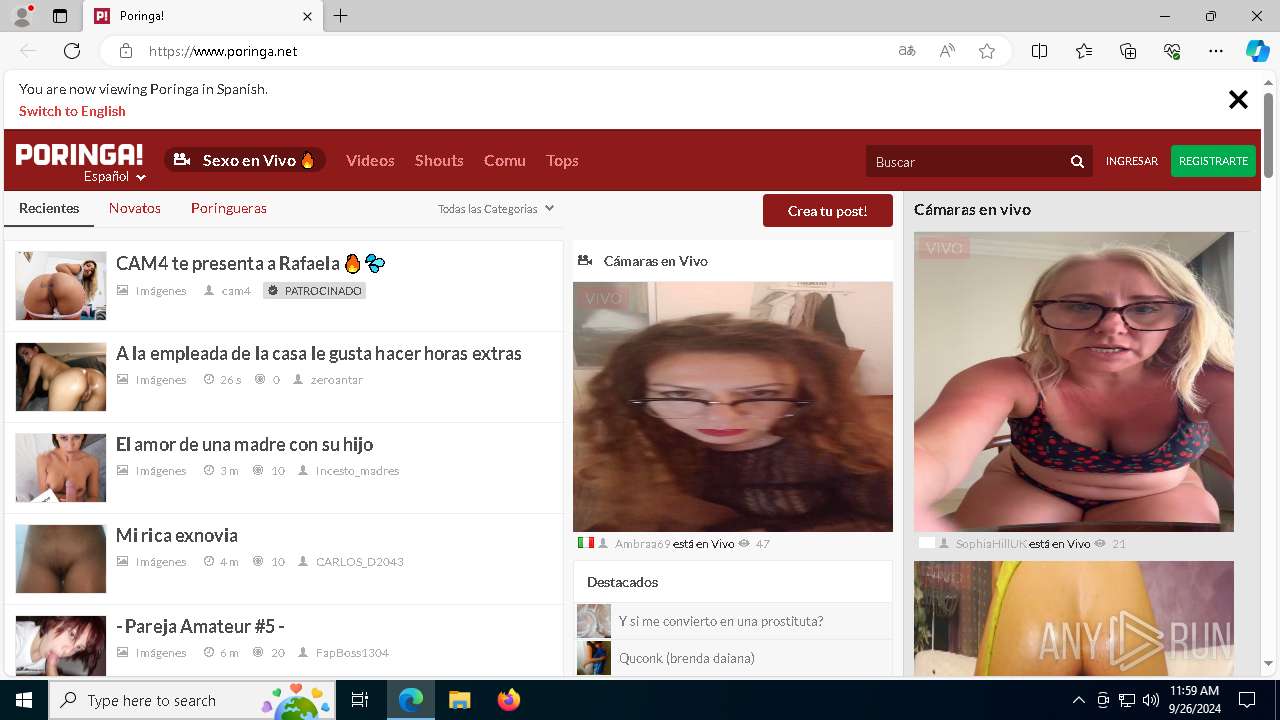Viewport: 1280px width, 720px height.
Task: Click the translate page icon
Action: coord(907,51)
